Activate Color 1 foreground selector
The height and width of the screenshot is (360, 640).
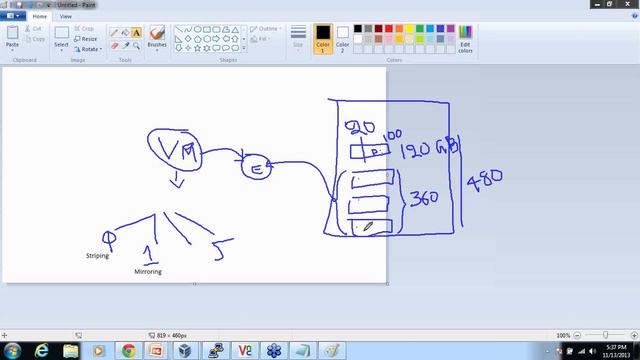pos(323,39)
